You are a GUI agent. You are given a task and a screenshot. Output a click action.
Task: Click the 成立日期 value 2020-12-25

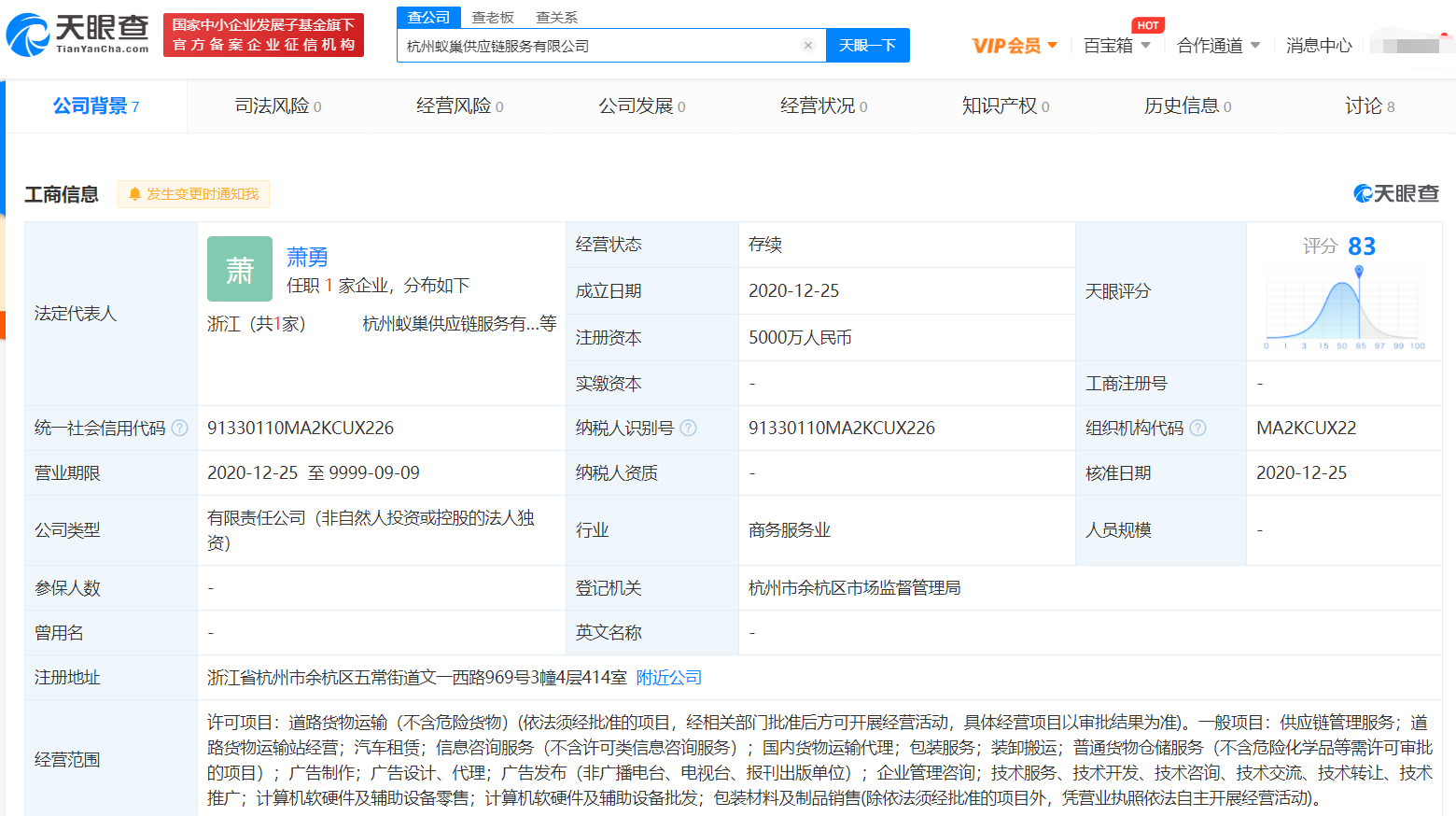point(794,291)
